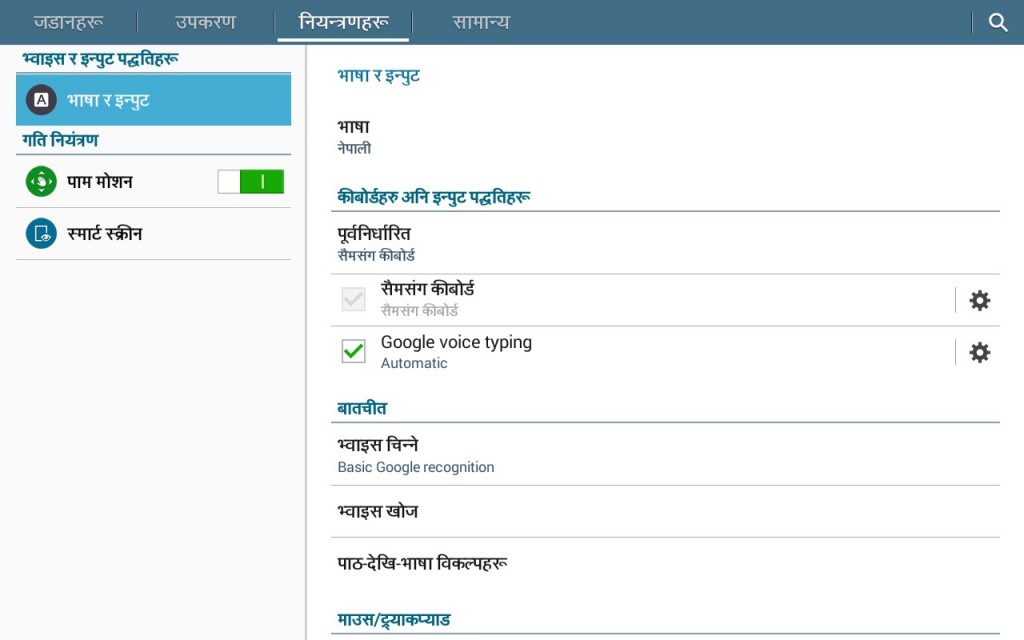Tap the palm motion hand icon
The height and width of the screenshot is (640, 1024).
[x=40, y=183]
